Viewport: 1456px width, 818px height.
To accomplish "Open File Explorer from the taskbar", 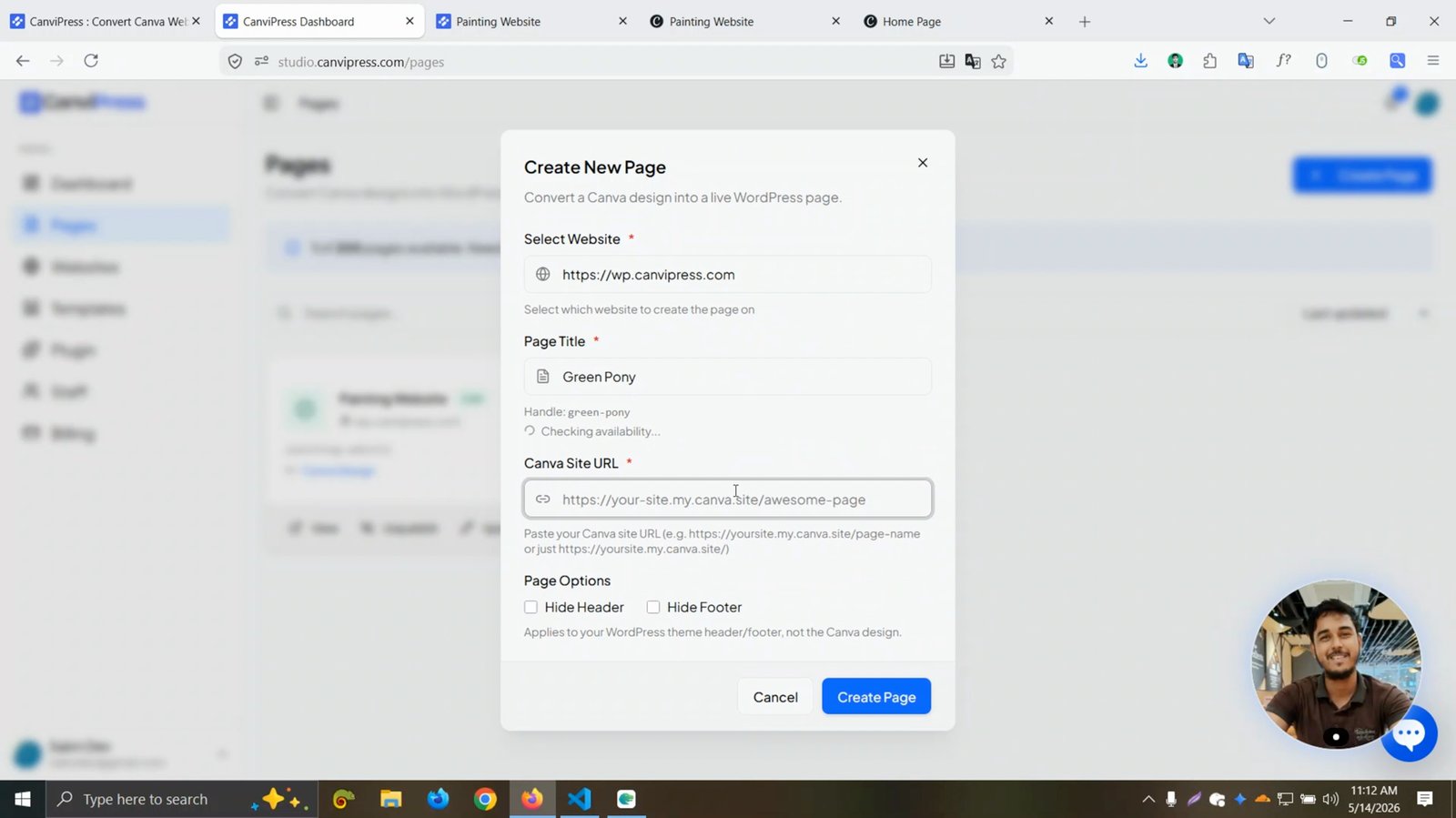I will 391,799.
